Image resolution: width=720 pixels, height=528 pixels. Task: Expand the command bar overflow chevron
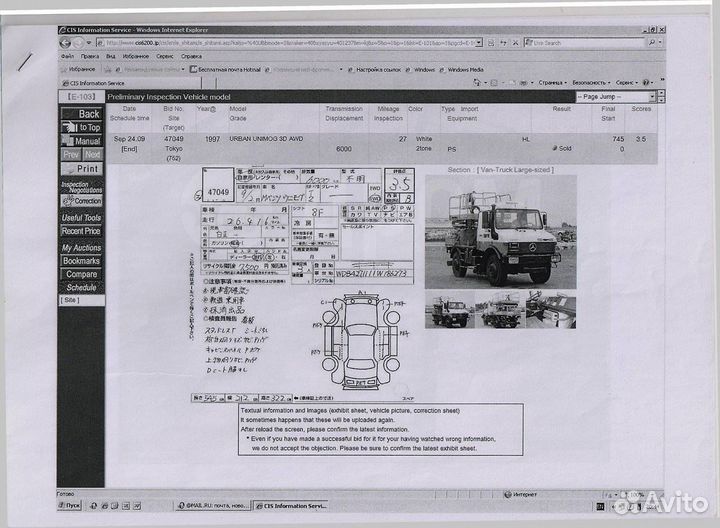pos(662,79)
